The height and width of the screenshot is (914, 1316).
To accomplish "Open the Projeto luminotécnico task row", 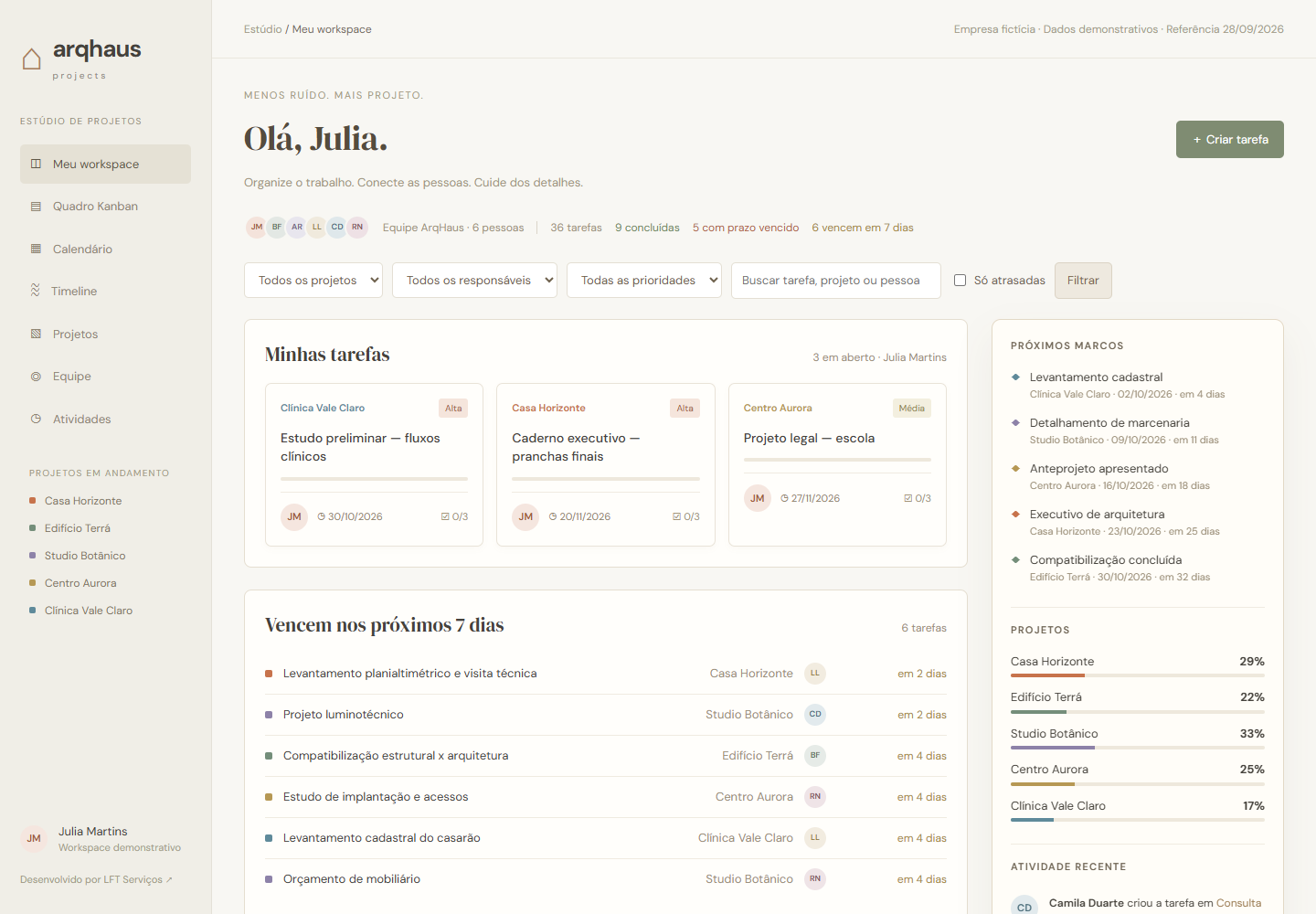I will click(x=606, y=715).
